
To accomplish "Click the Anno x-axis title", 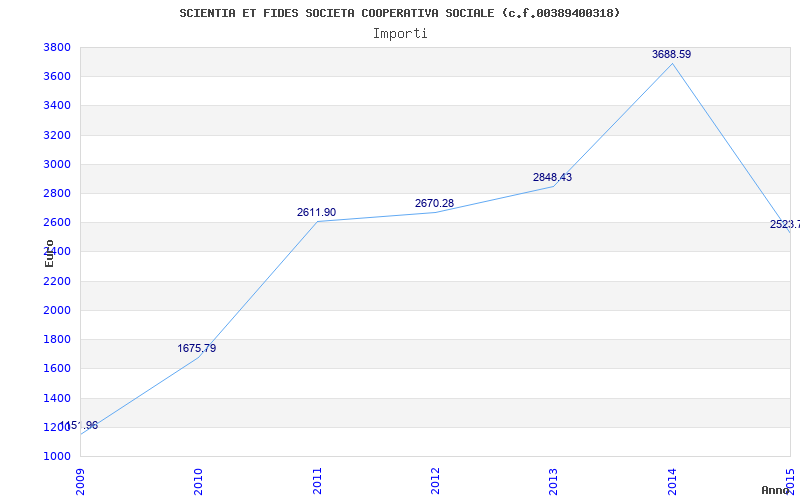I will 776,490.
